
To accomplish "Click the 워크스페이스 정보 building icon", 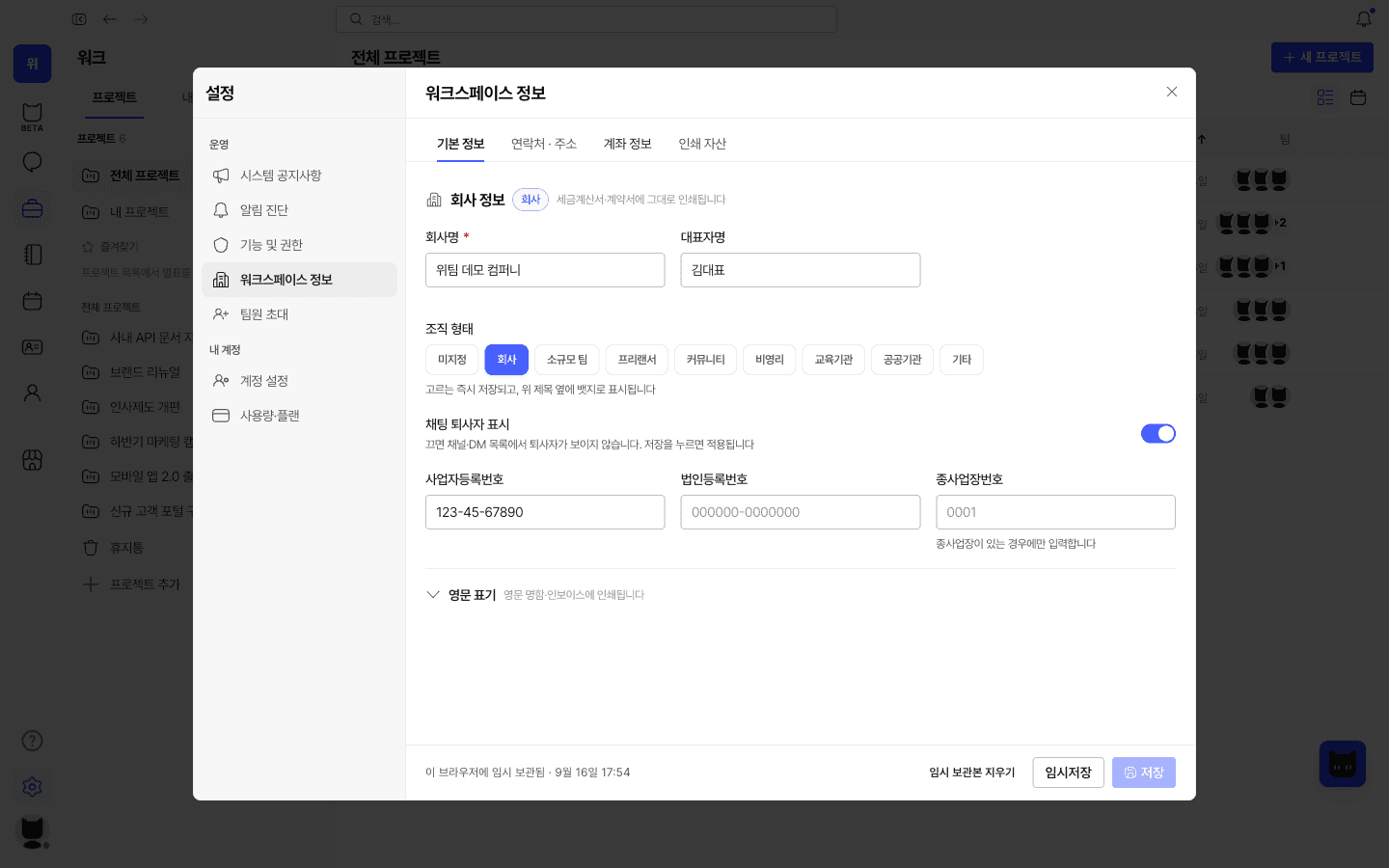I will tap(221, 280).
